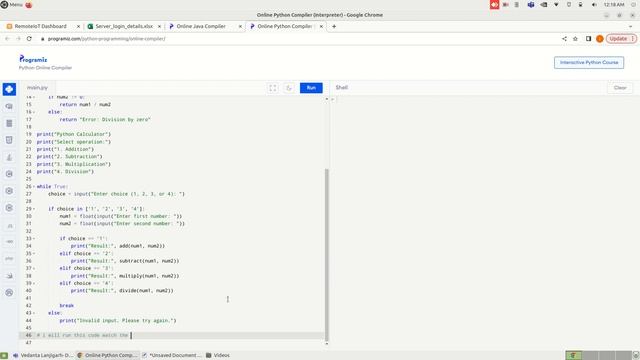Screen dimensions: 640x360
Task: Click the address bar URL
Action: point(106,39)
